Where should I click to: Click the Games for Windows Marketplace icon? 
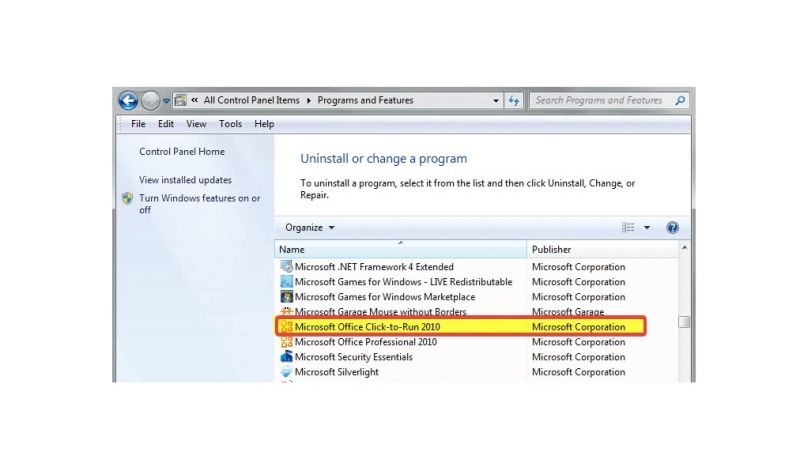[x=286, y=297]
